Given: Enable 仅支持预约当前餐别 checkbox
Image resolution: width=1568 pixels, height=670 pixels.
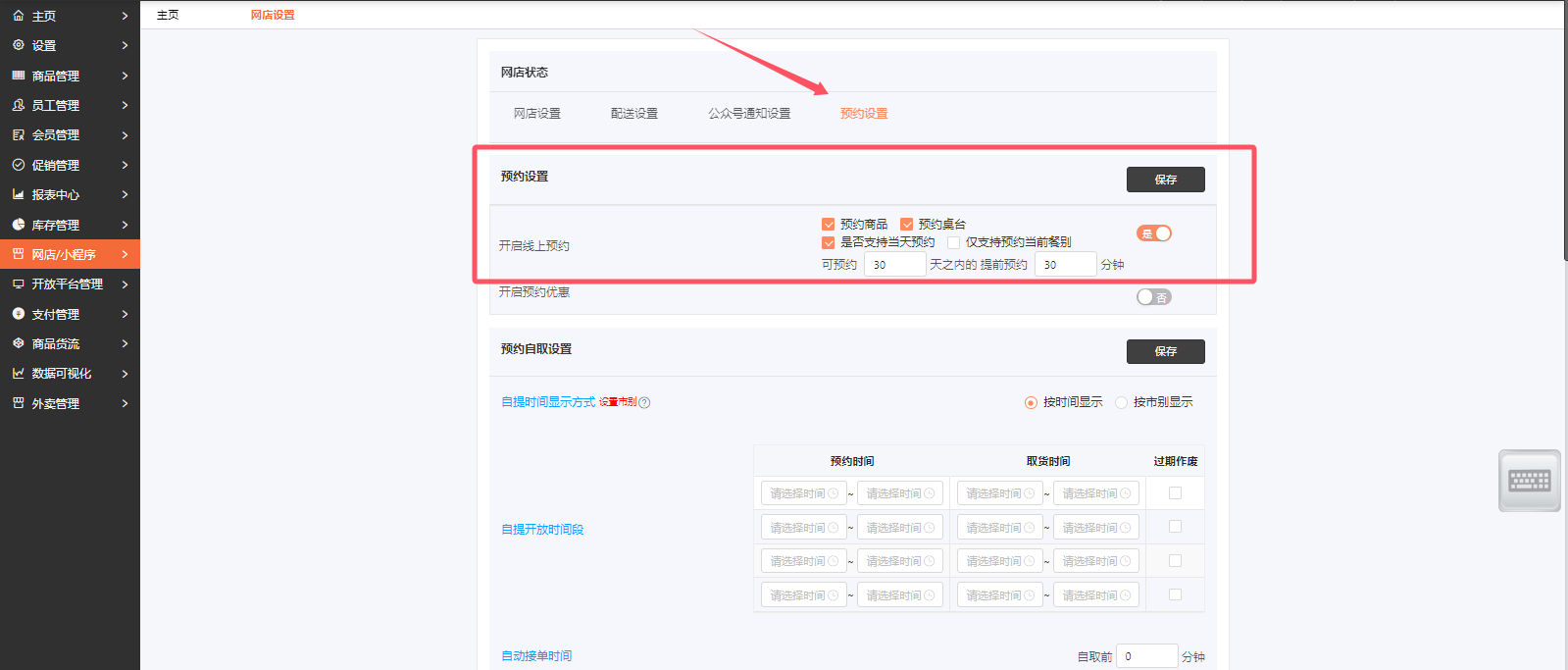Looking at the screenshot, I should [953, 242].
